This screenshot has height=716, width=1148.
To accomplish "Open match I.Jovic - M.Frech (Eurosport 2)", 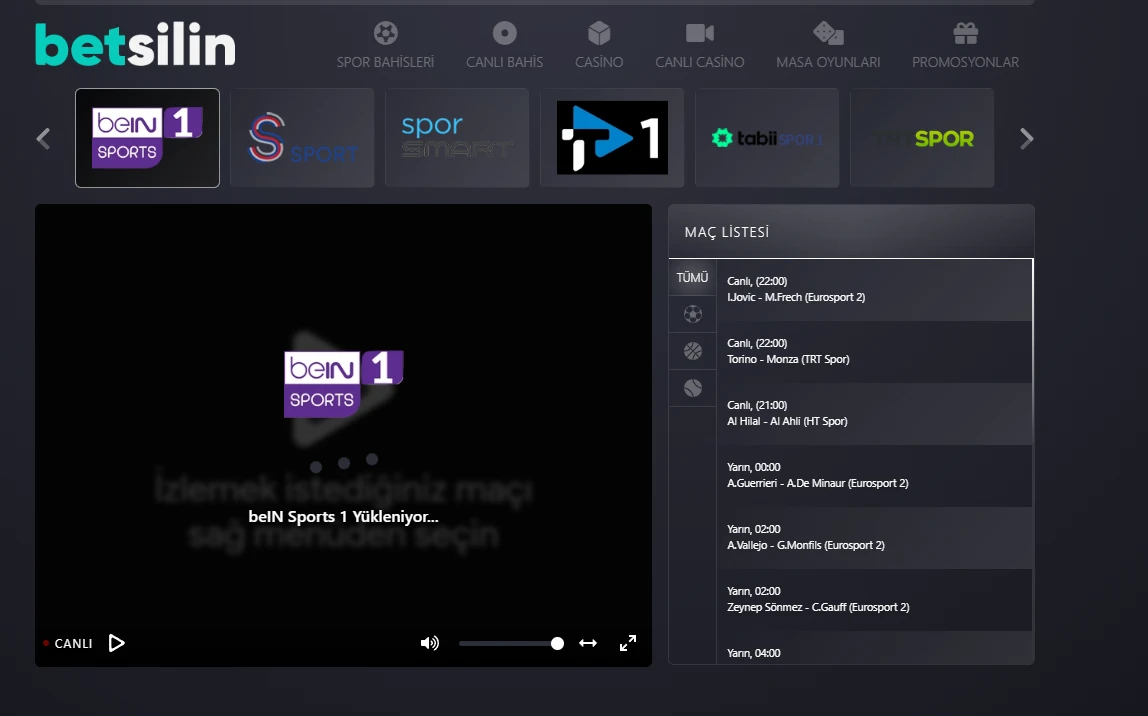I will [874, 289].
